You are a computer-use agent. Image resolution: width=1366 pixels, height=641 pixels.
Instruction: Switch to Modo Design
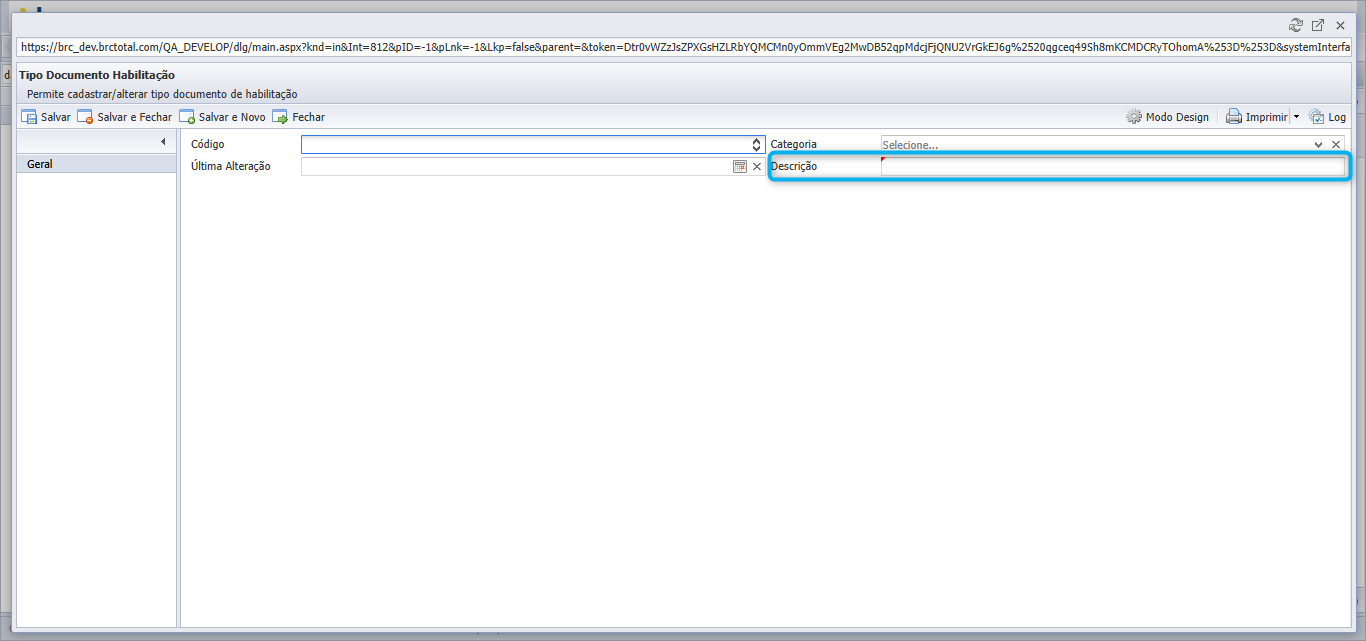1168,117
